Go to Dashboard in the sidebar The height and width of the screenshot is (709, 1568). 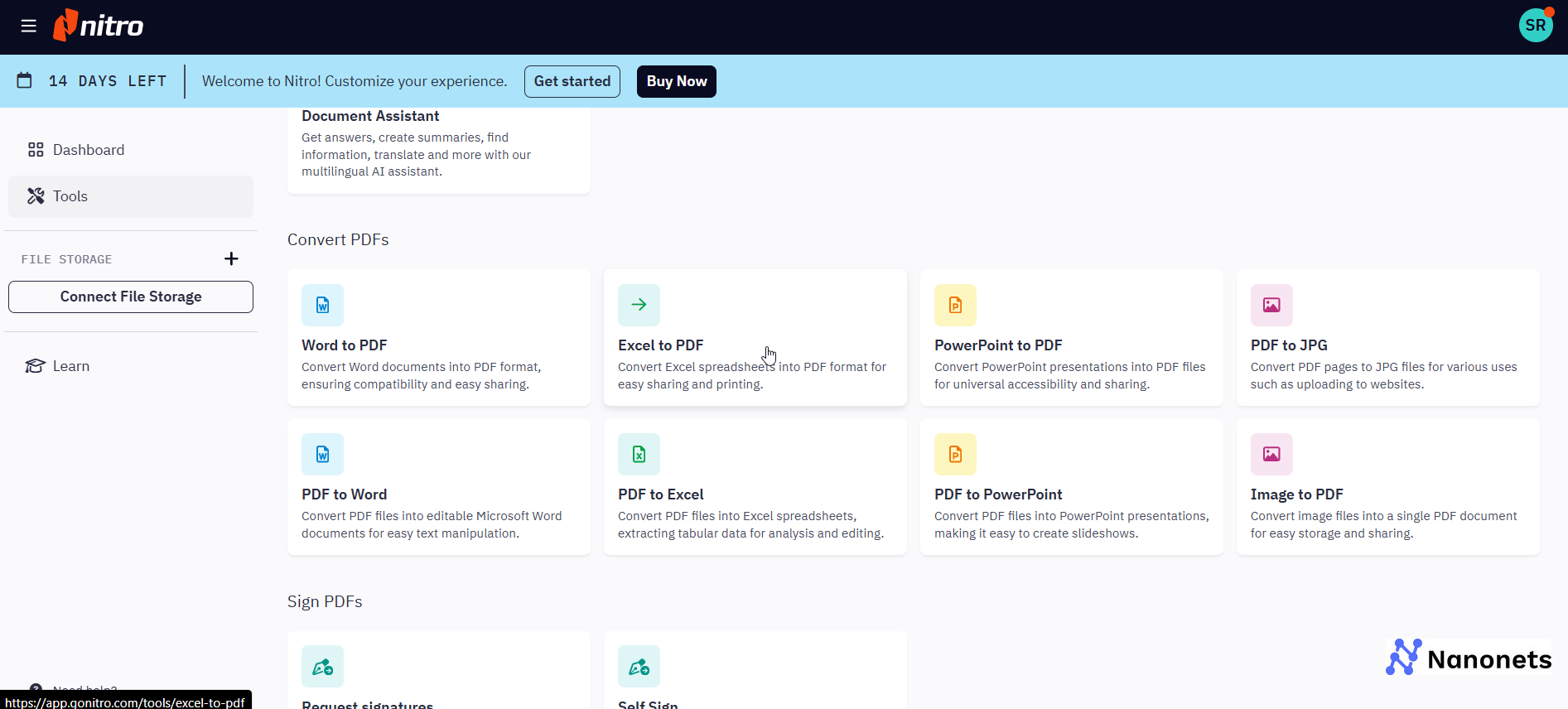[131, 150]
